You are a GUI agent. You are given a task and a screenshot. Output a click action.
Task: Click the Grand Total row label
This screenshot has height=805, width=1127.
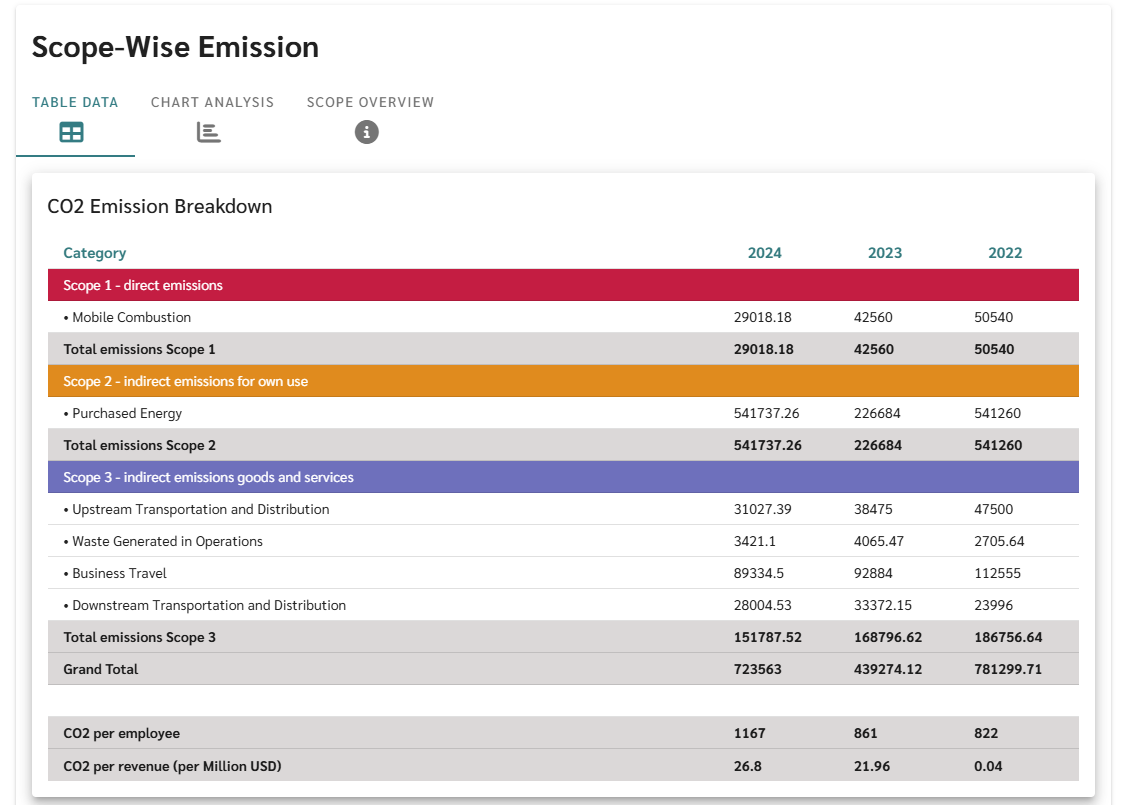(x=101, y=669)
